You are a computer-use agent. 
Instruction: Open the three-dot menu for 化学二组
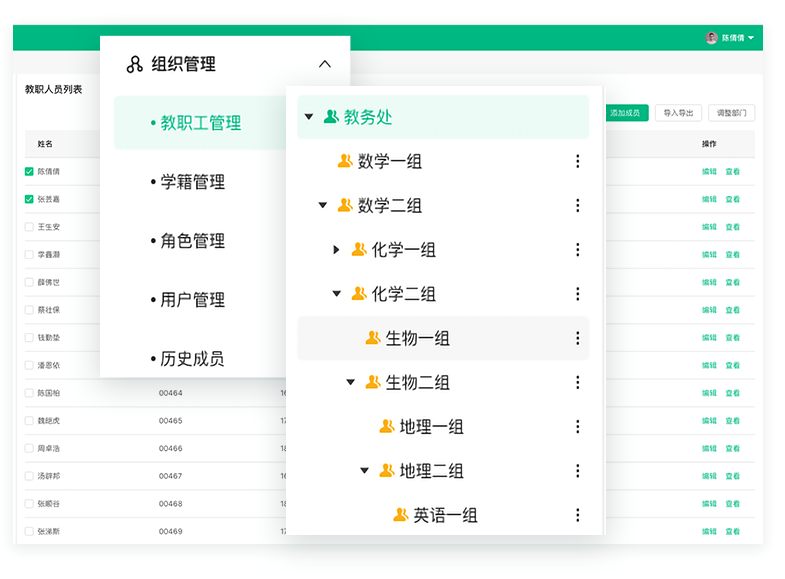[x=577, y=294]
